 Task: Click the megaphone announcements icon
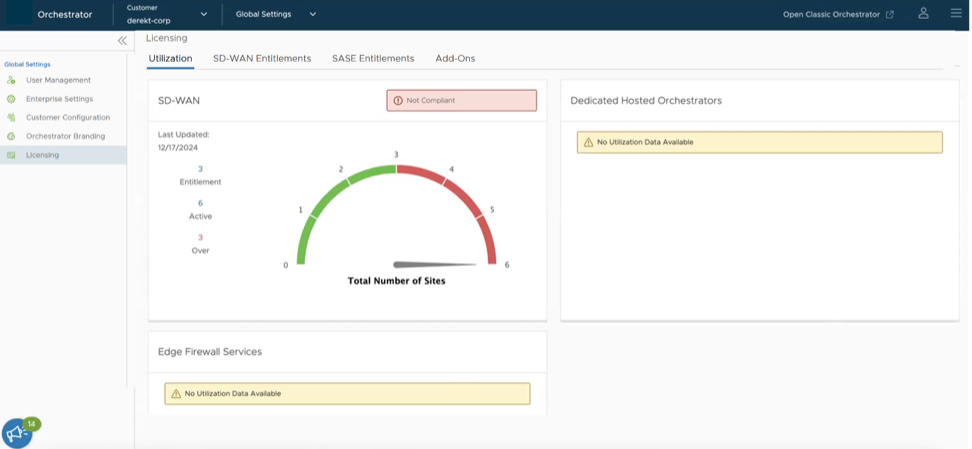tap(17, 432)
